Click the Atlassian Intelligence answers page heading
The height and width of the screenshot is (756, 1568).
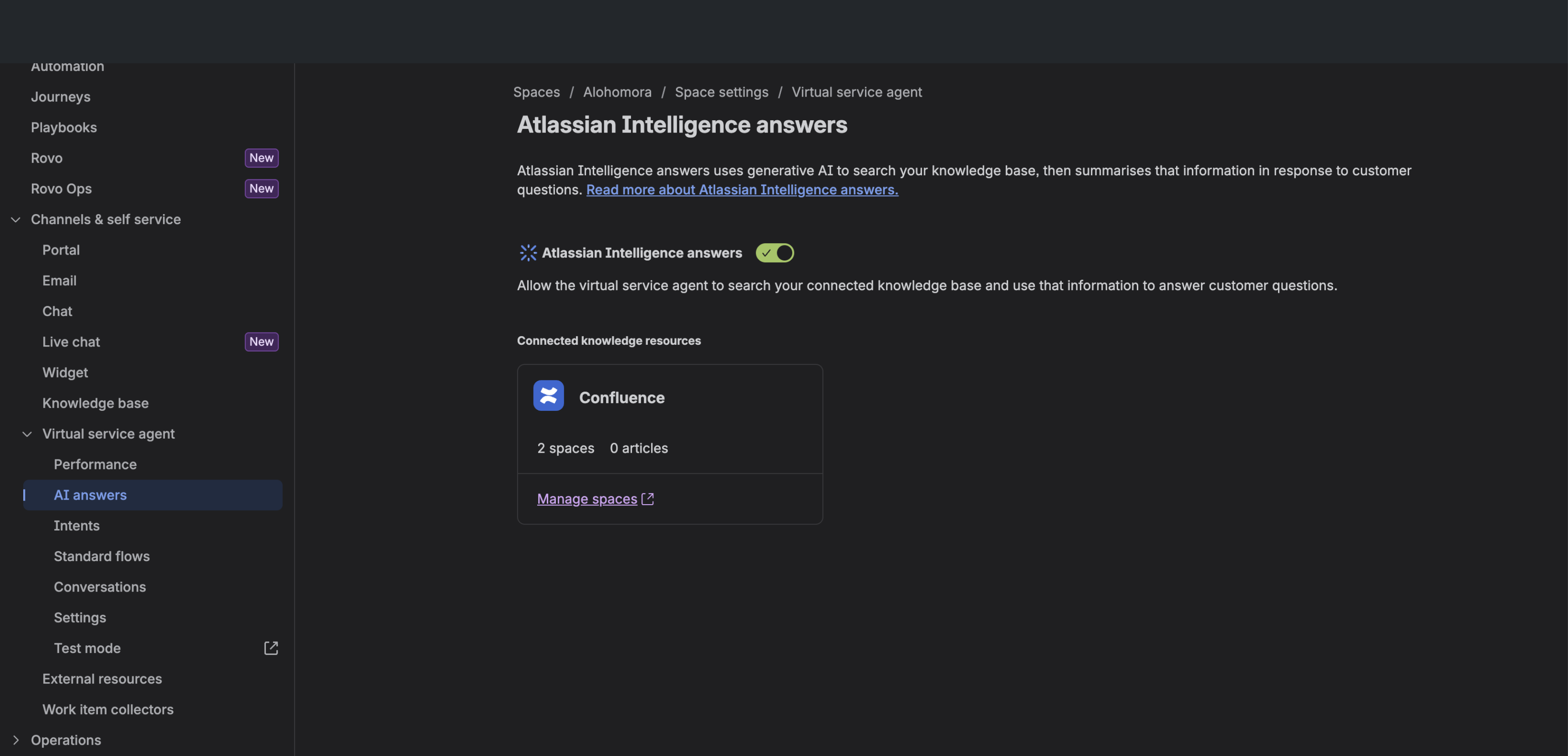pyautogui.click(x=682, y=125)
